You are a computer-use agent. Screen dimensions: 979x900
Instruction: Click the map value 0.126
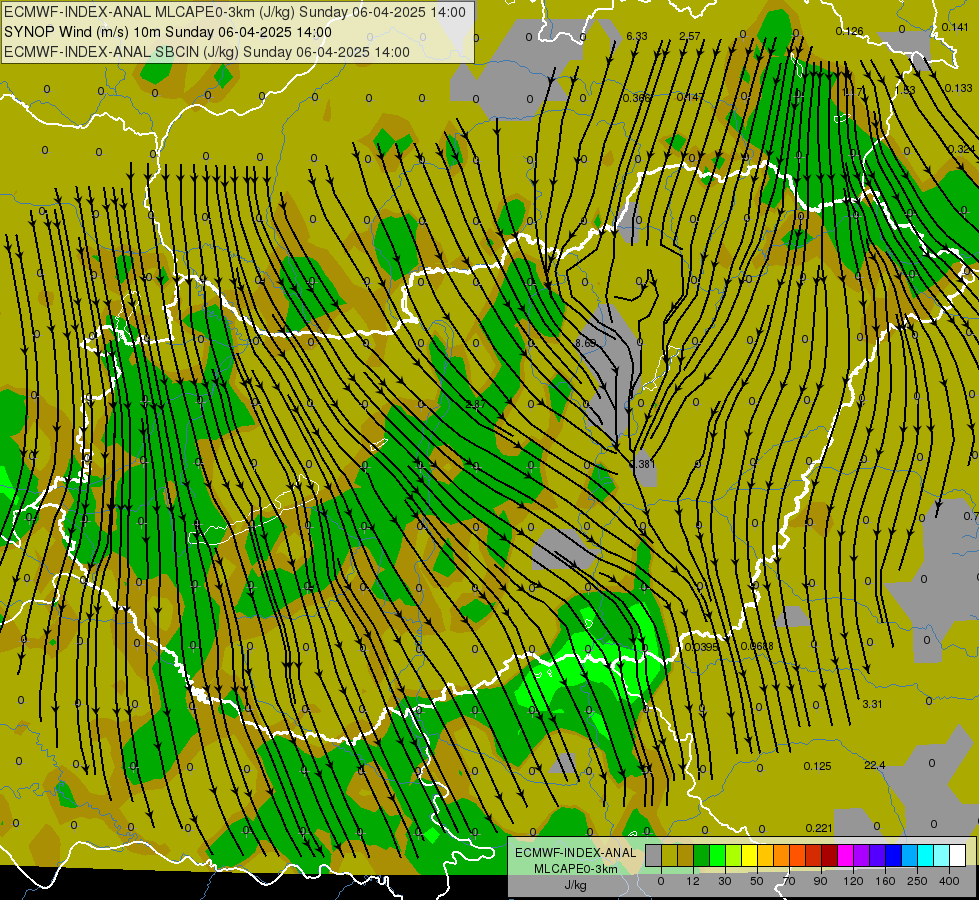pos(849,31)
